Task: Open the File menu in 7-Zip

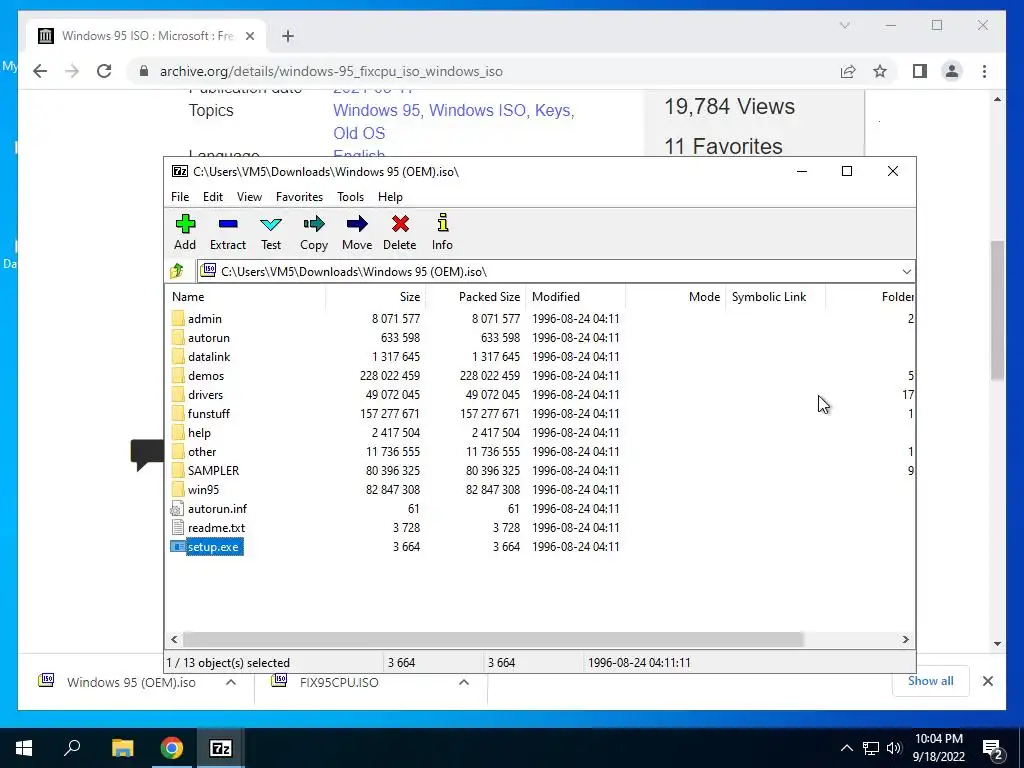Action: [x=180, y=197]
